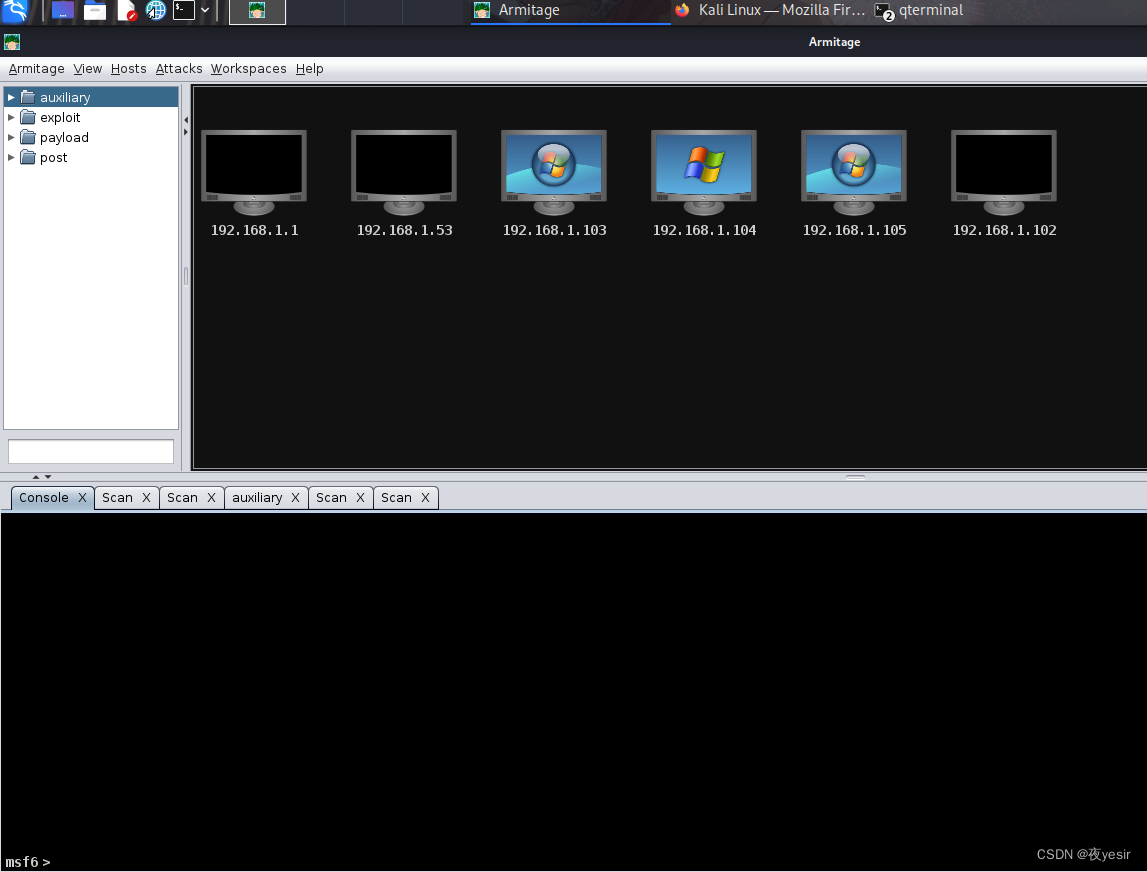Focus the module search input field
This screenshot has width=1147, height=872.
point(91,451)
